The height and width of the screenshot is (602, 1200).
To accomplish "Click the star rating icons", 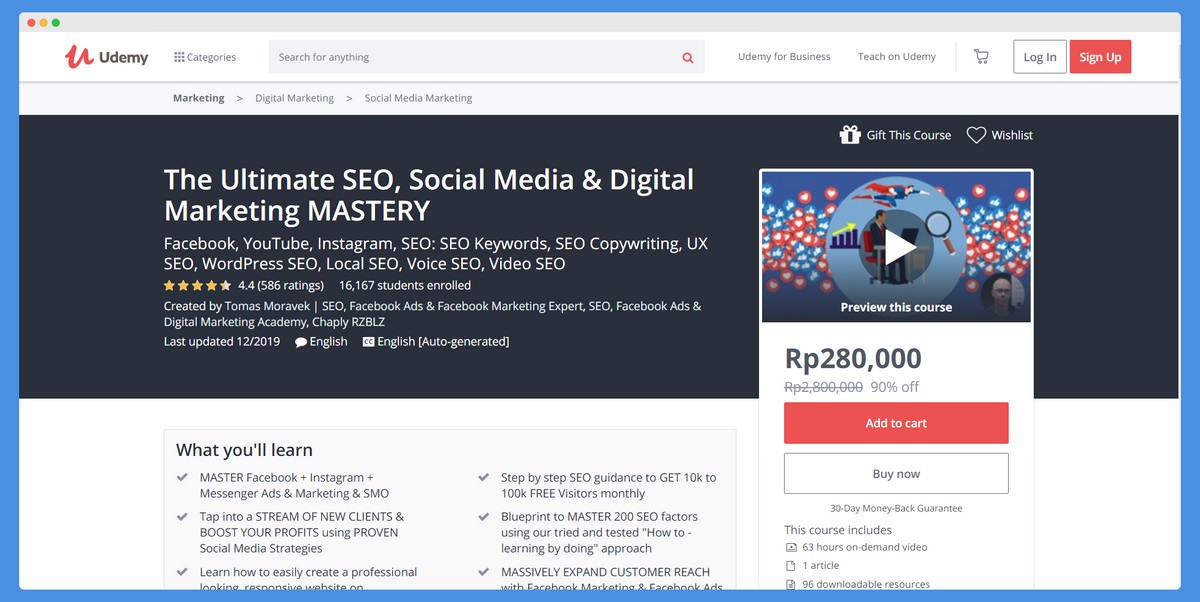I will [197, 285].
